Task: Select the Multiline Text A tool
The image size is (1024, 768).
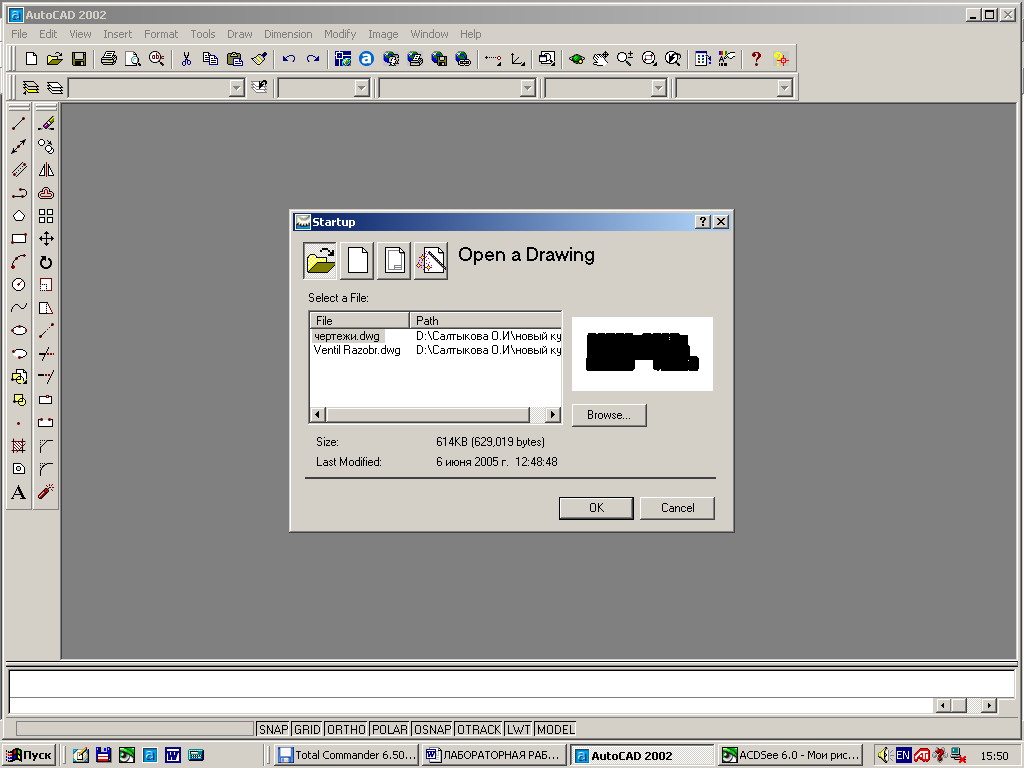Action: [x=19, y=492]
